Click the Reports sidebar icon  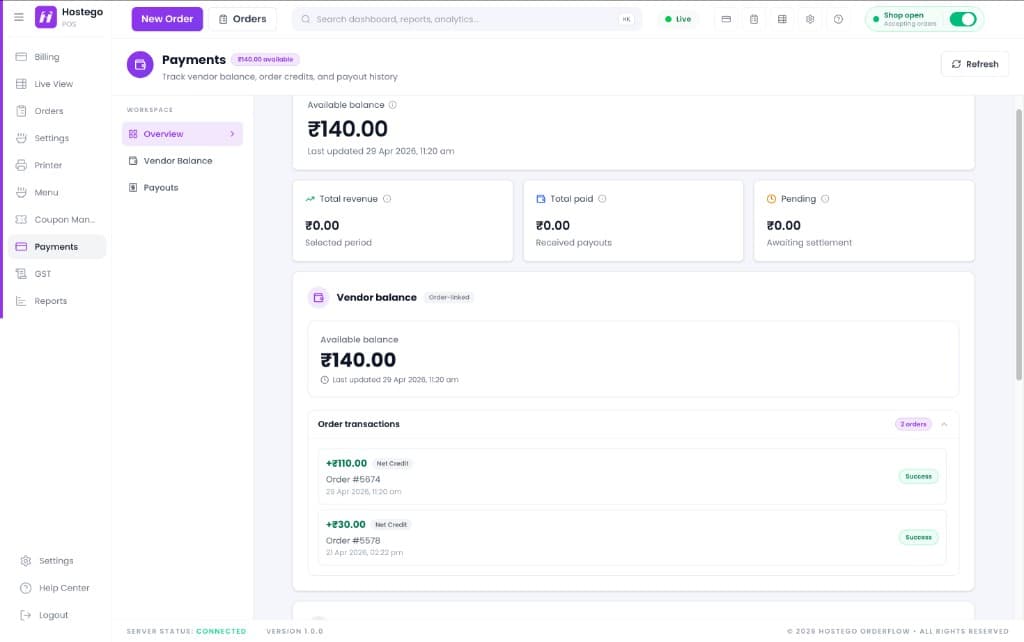[x=21, y=301]
